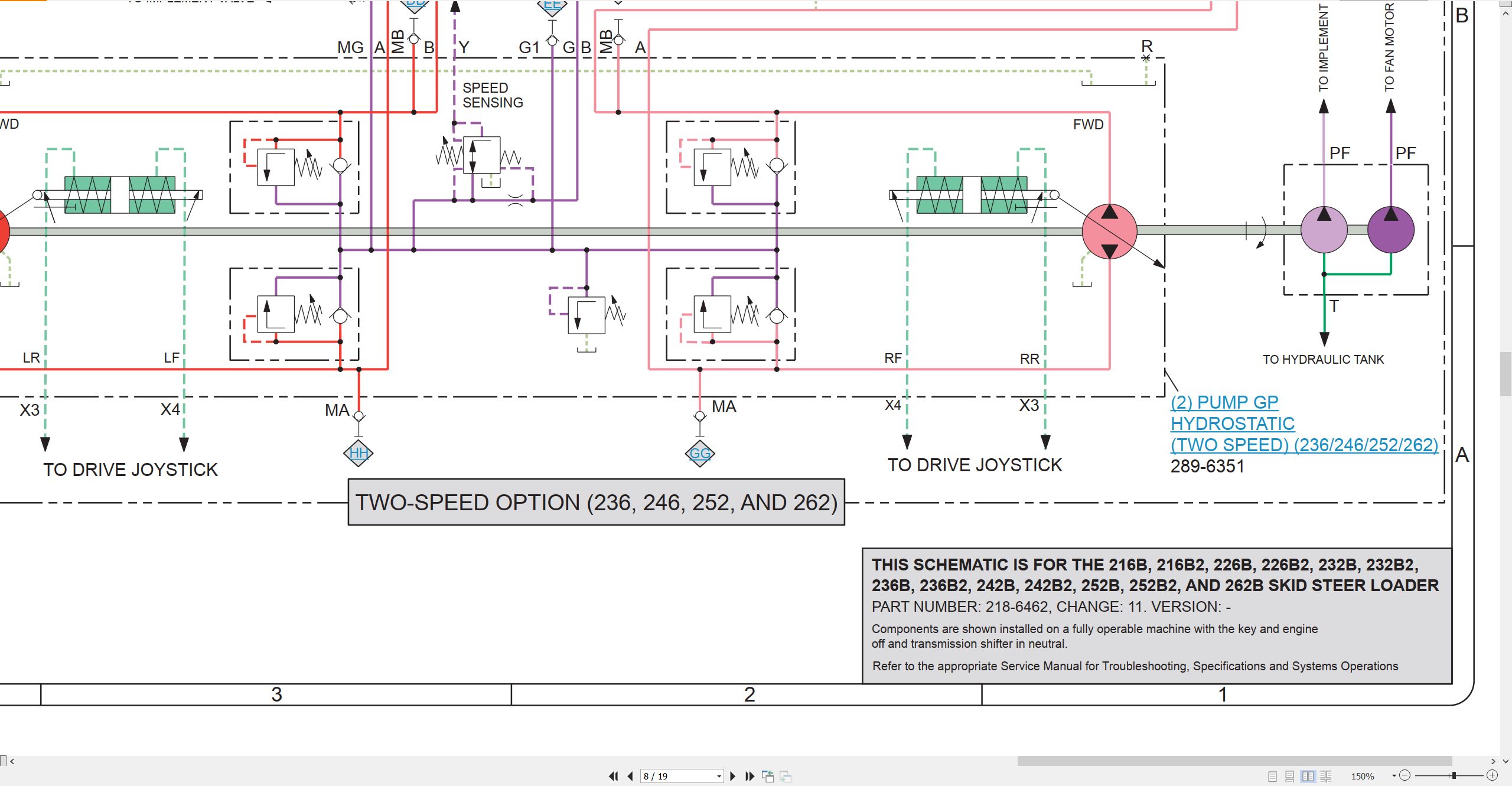The width and height of the screenshot is (1512, 786).
Task: Click the scroll right arrow
Action: pos(1493,761)
